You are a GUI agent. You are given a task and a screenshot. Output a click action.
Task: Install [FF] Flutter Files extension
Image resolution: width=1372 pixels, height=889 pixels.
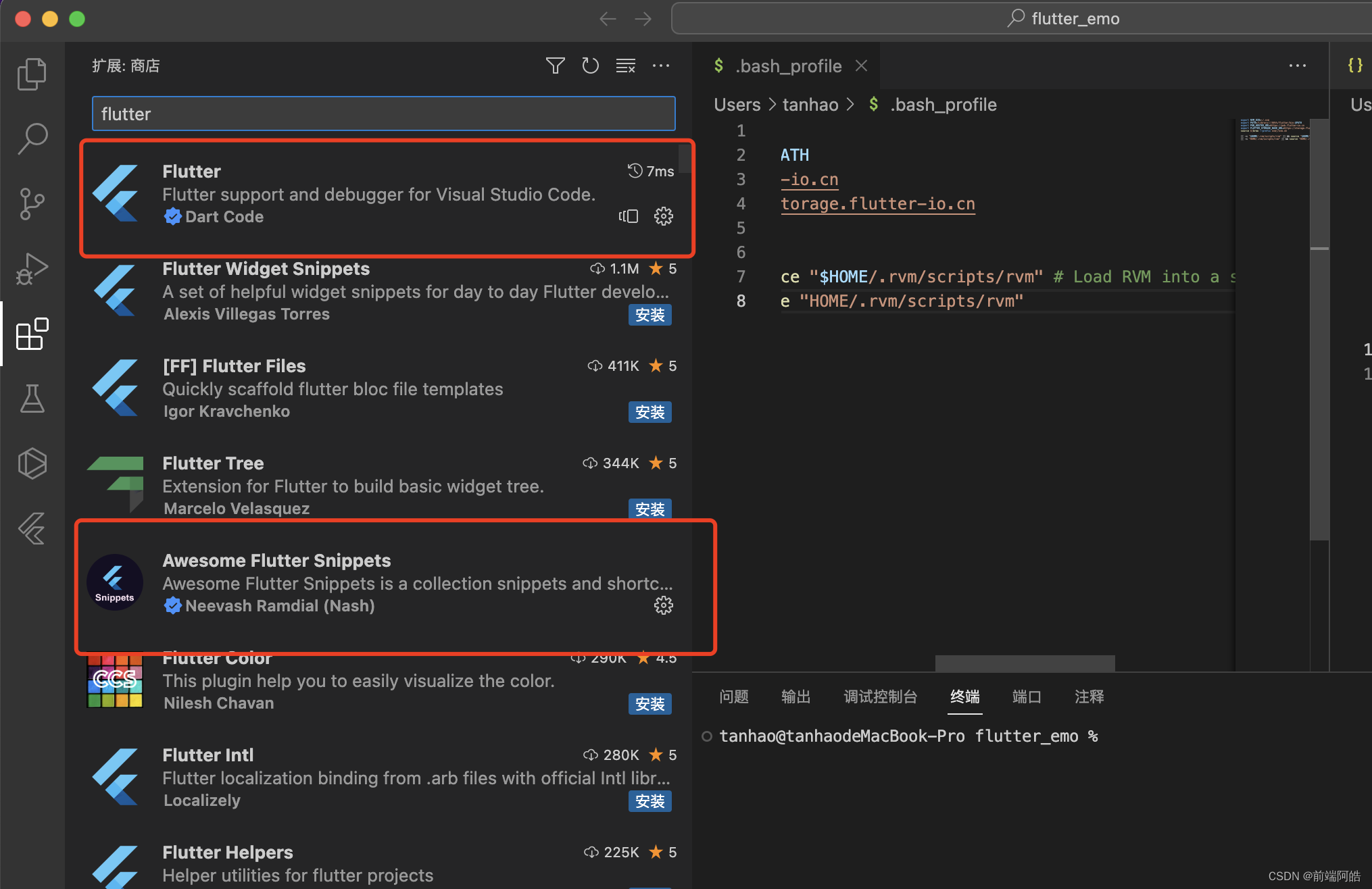(x=650, y=412)
